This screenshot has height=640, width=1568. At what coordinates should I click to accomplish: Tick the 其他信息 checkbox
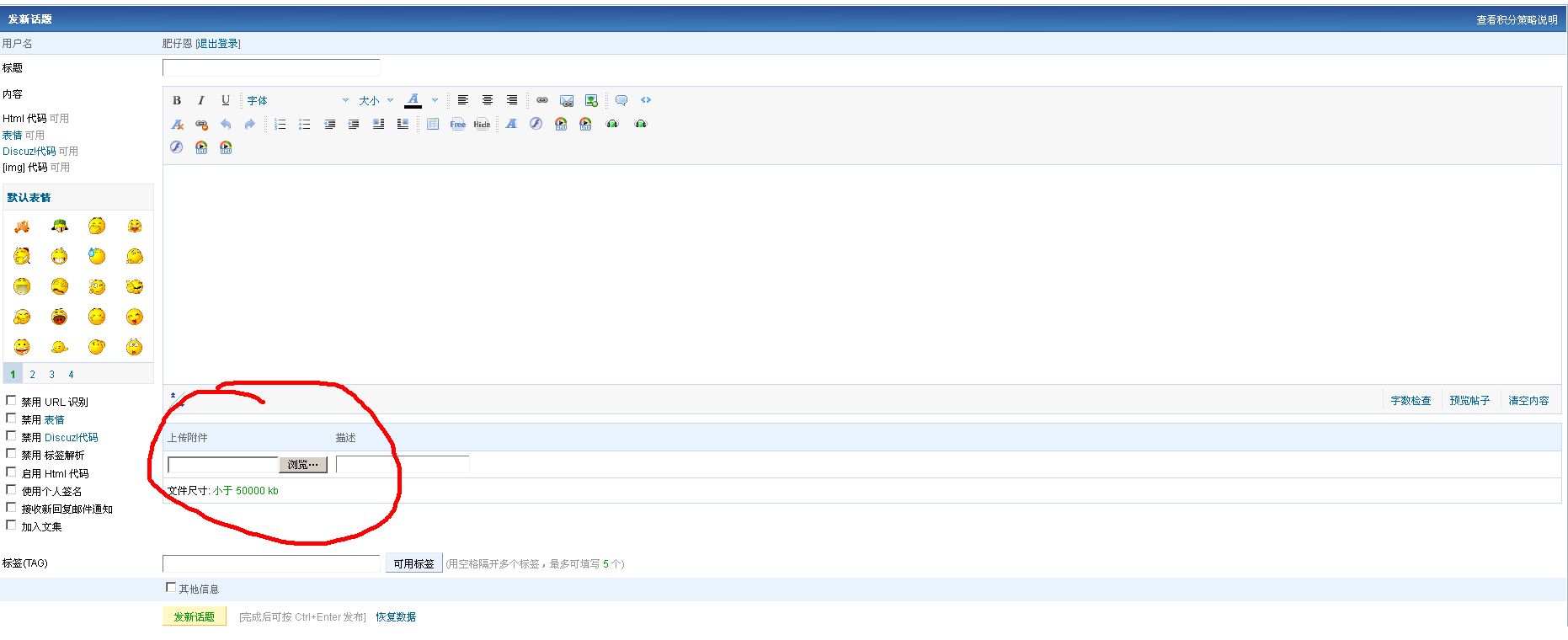click(x=171, y=588)
